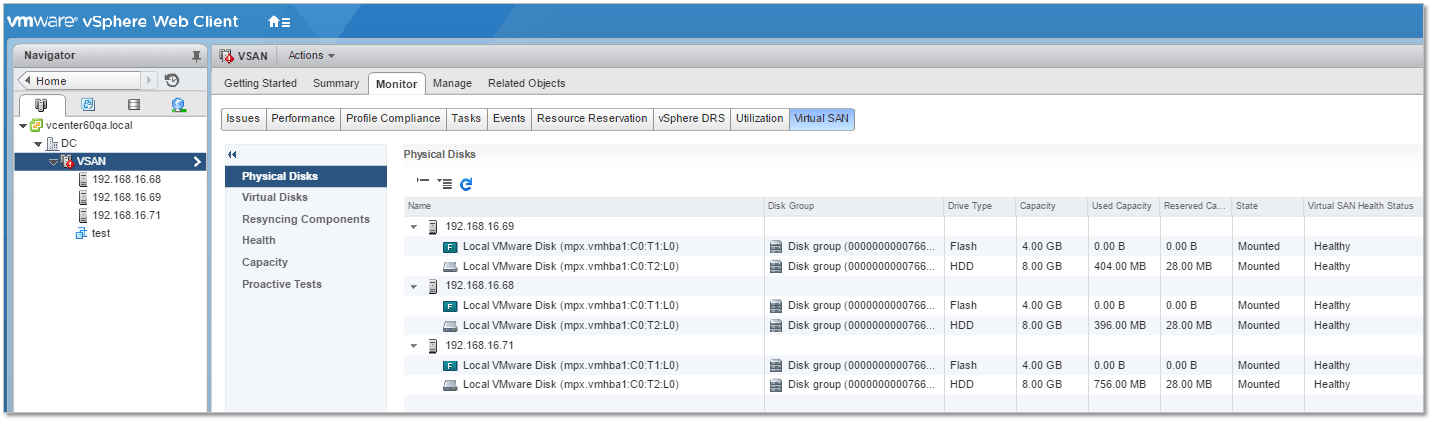
Task: Select host 192.168.16.68 in Navigator tree
Action: pyautogui.click(x=126, y=179)
